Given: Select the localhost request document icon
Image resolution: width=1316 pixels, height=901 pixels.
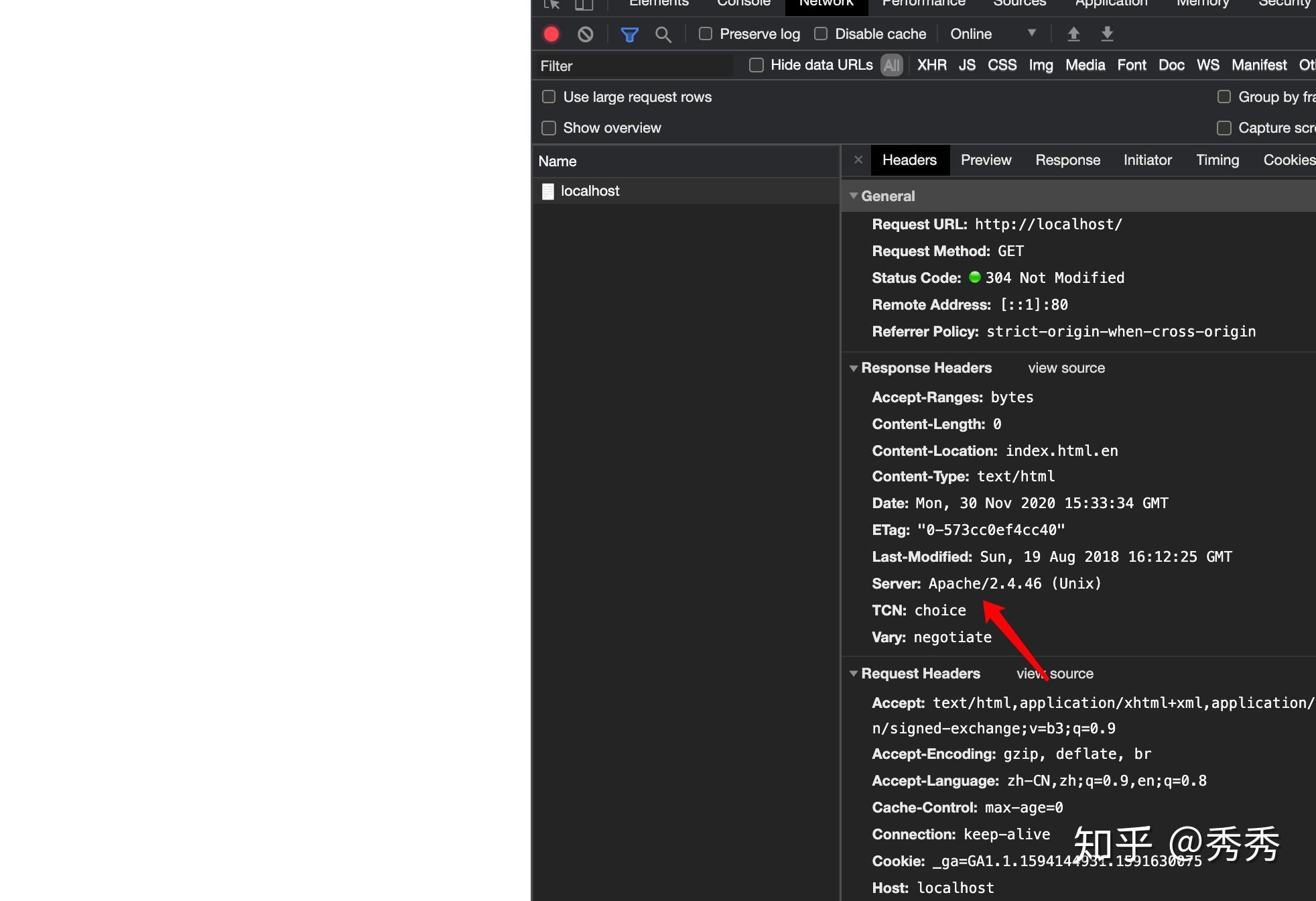Looking at the screenshot, I should [x=548, y=192].
